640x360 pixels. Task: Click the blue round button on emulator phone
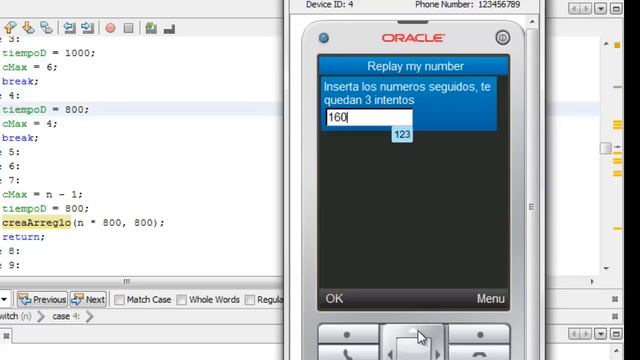click(324, 38)
